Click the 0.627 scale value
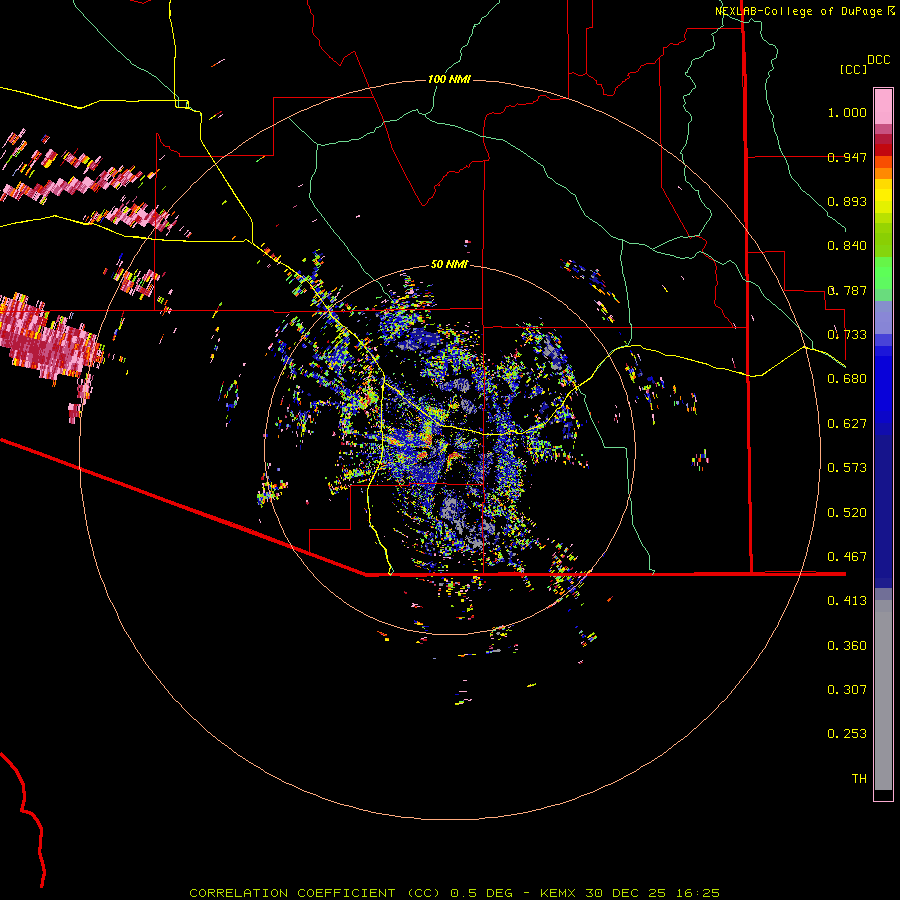Screen dimensions: 900x900 point(847,424)
